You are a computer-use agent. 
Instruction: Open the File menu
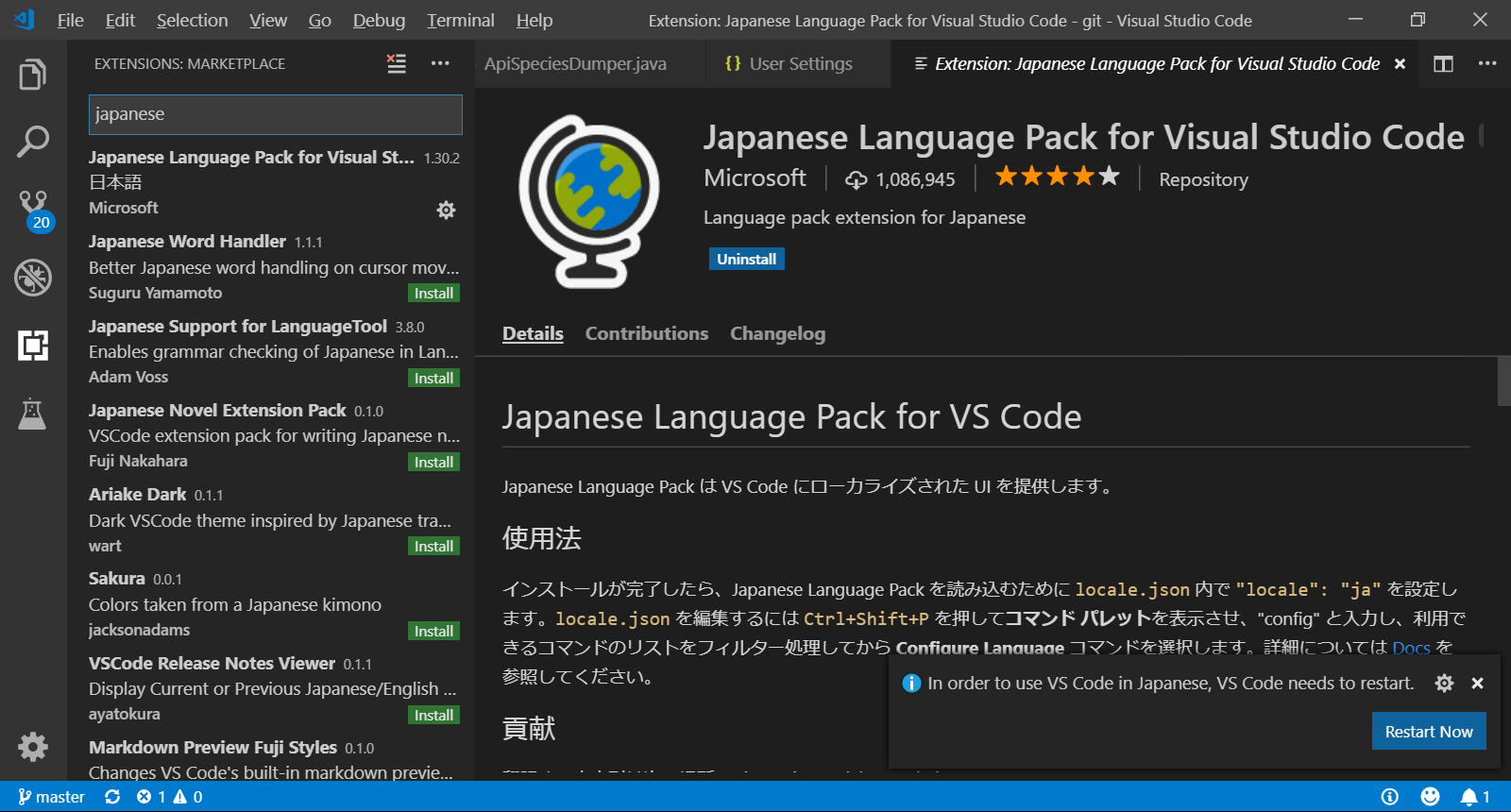click(70, 20)
